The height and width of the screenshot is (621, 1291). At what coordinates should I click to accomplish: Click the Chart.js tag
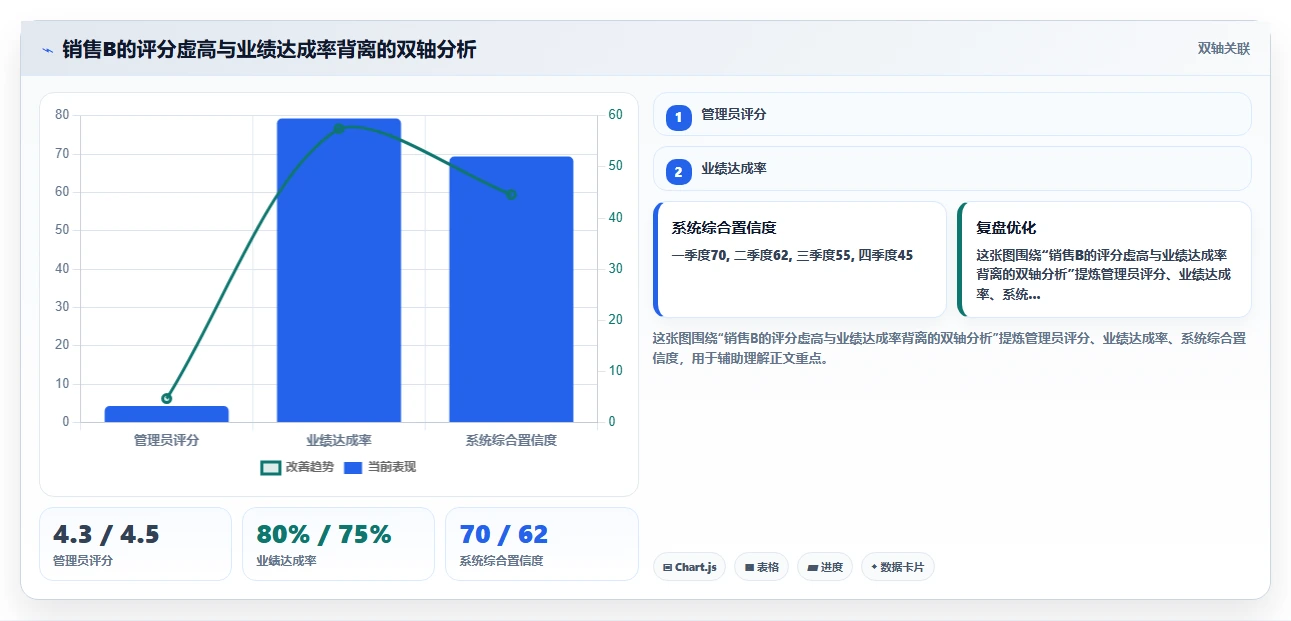(689, 567)
